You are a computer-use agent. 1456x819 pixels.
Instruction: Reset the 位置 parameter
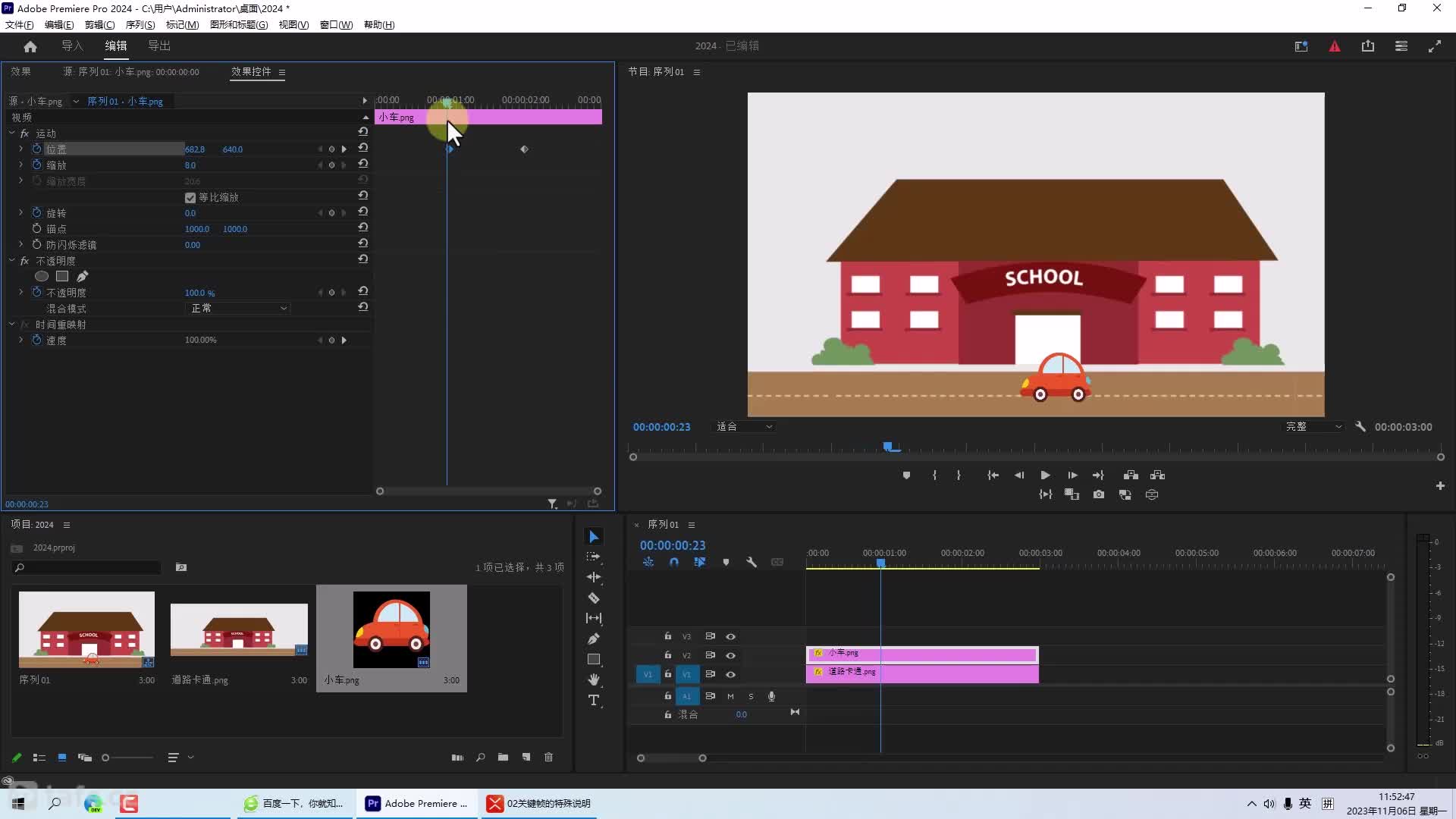pyautogui.click(x=363, y=149)
